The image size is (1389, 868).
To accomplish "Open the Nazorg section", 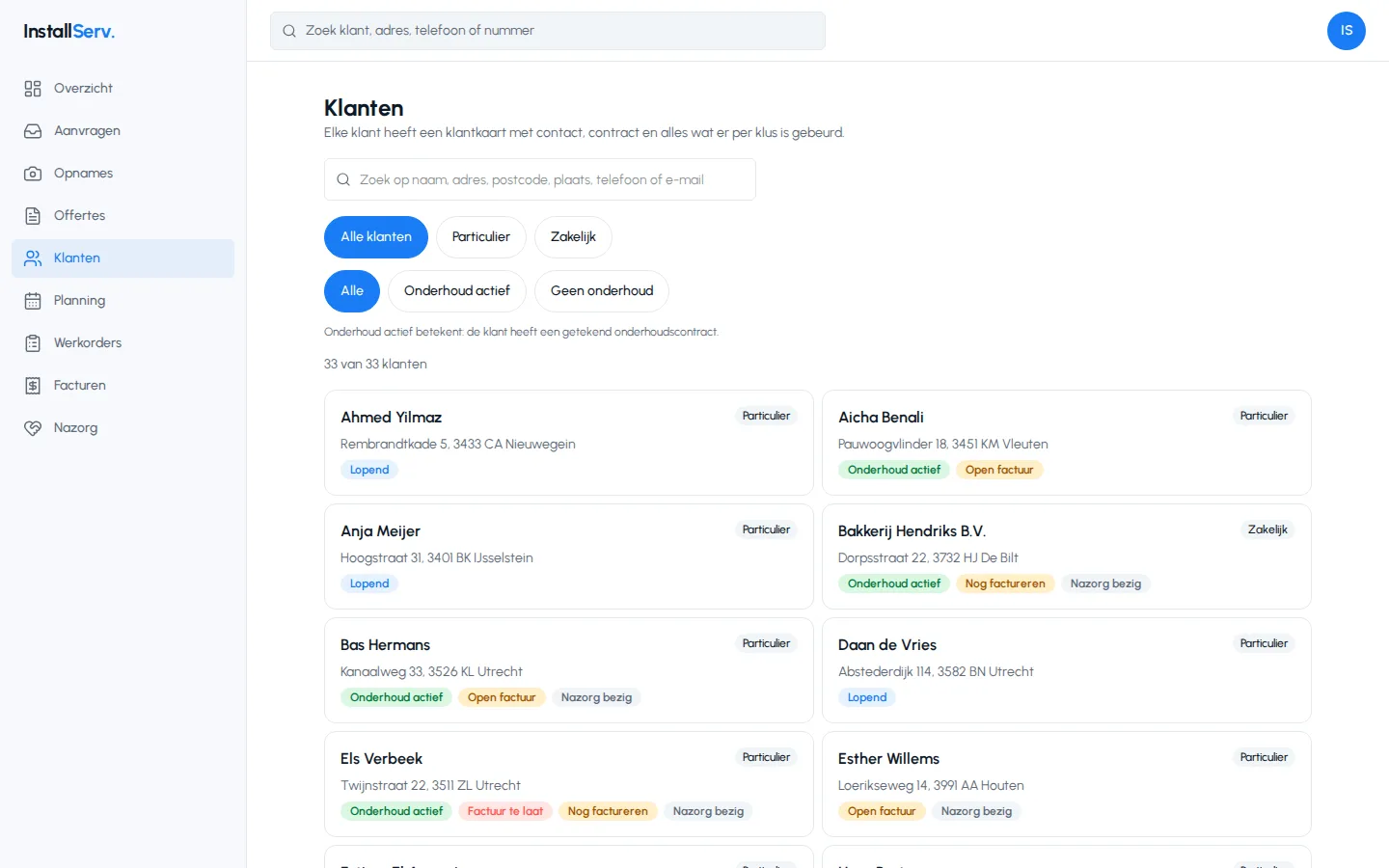I will (x=123, y=428).
